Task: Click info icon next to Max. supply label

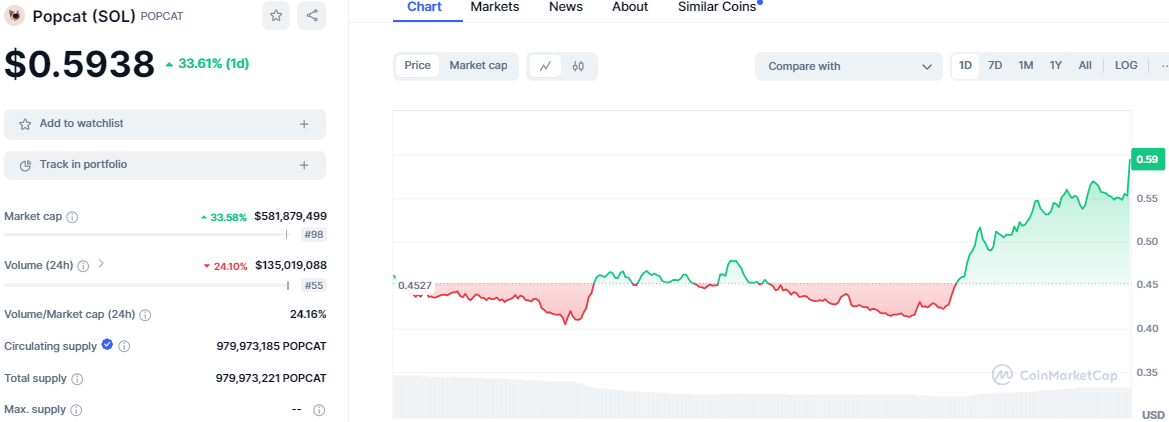Action: 76,410
